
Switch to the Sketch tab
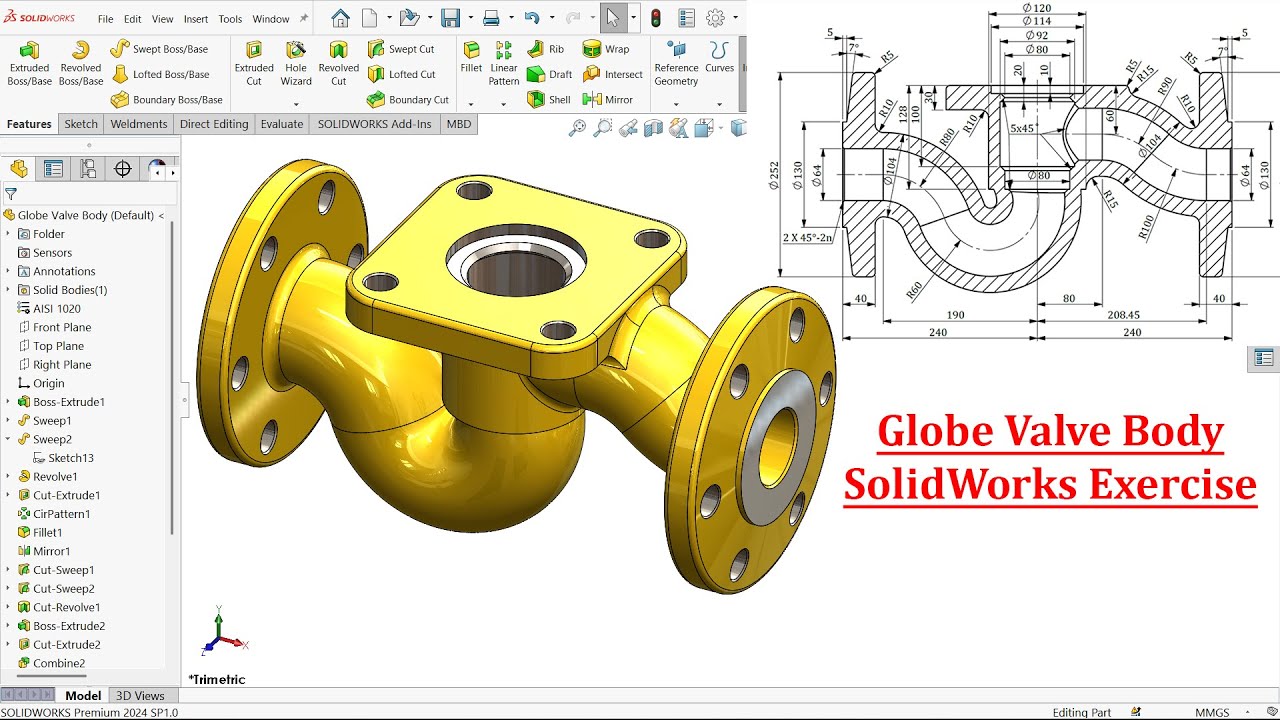tap(81, 124)
